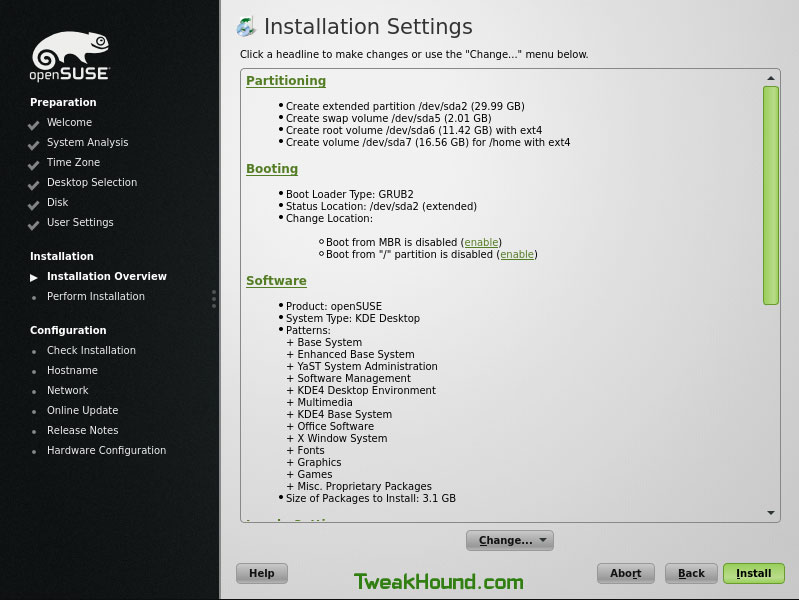
Task: Select Check Installation in sidebar
Action: (x=91, y=350)
